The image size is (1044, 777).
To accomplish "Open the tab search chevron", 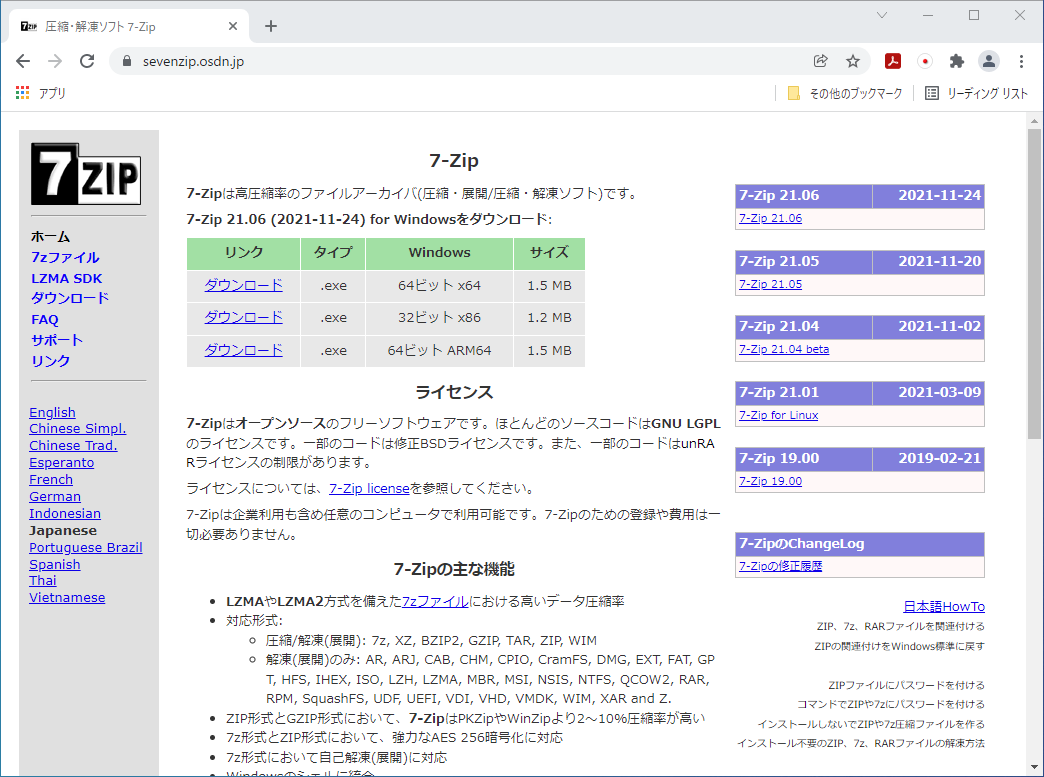I will click(x=882, y=15).
